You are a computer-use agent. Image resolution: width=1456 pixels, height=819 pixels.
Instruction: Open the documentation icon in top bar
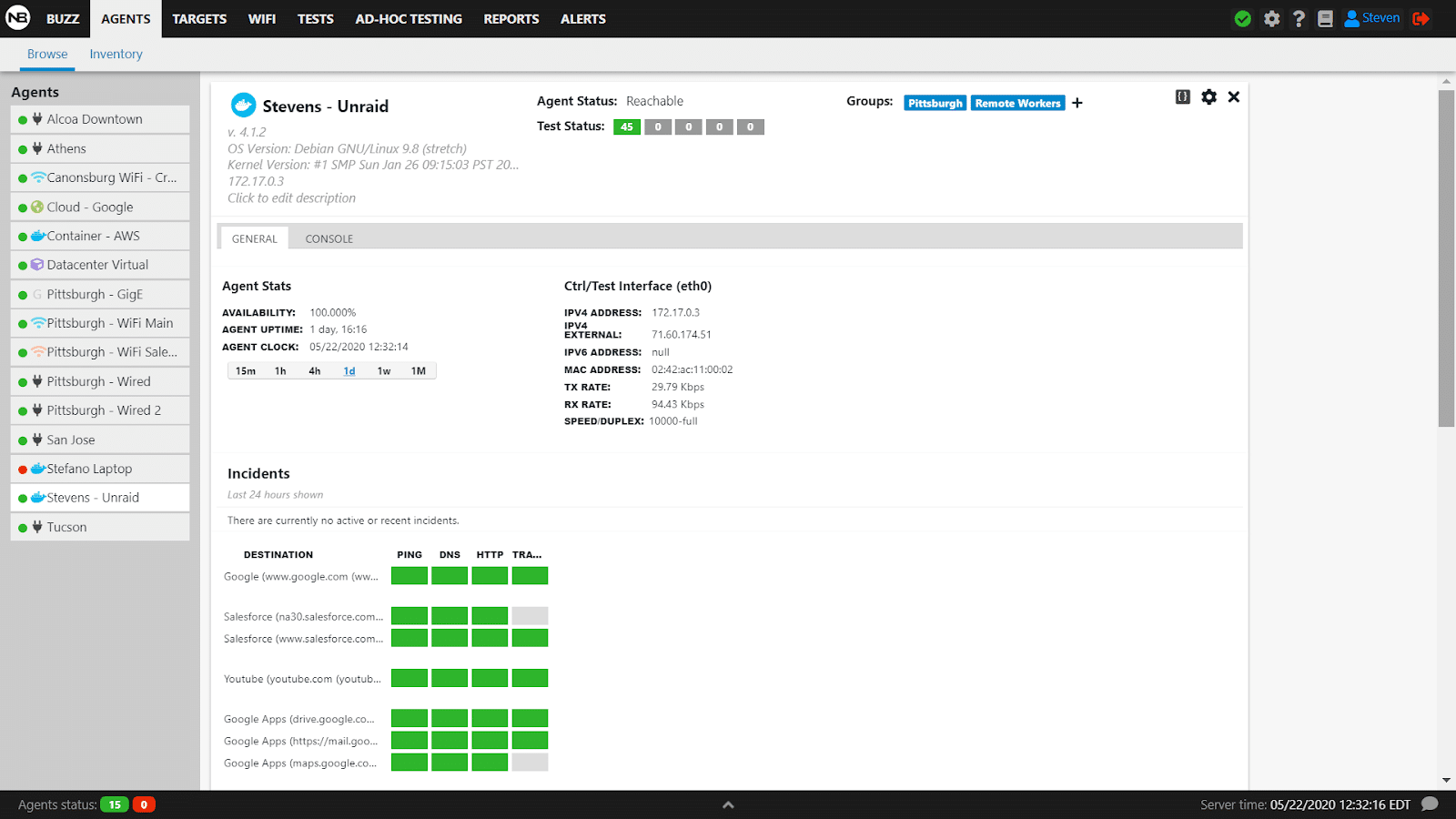[x=1325, y=19]
